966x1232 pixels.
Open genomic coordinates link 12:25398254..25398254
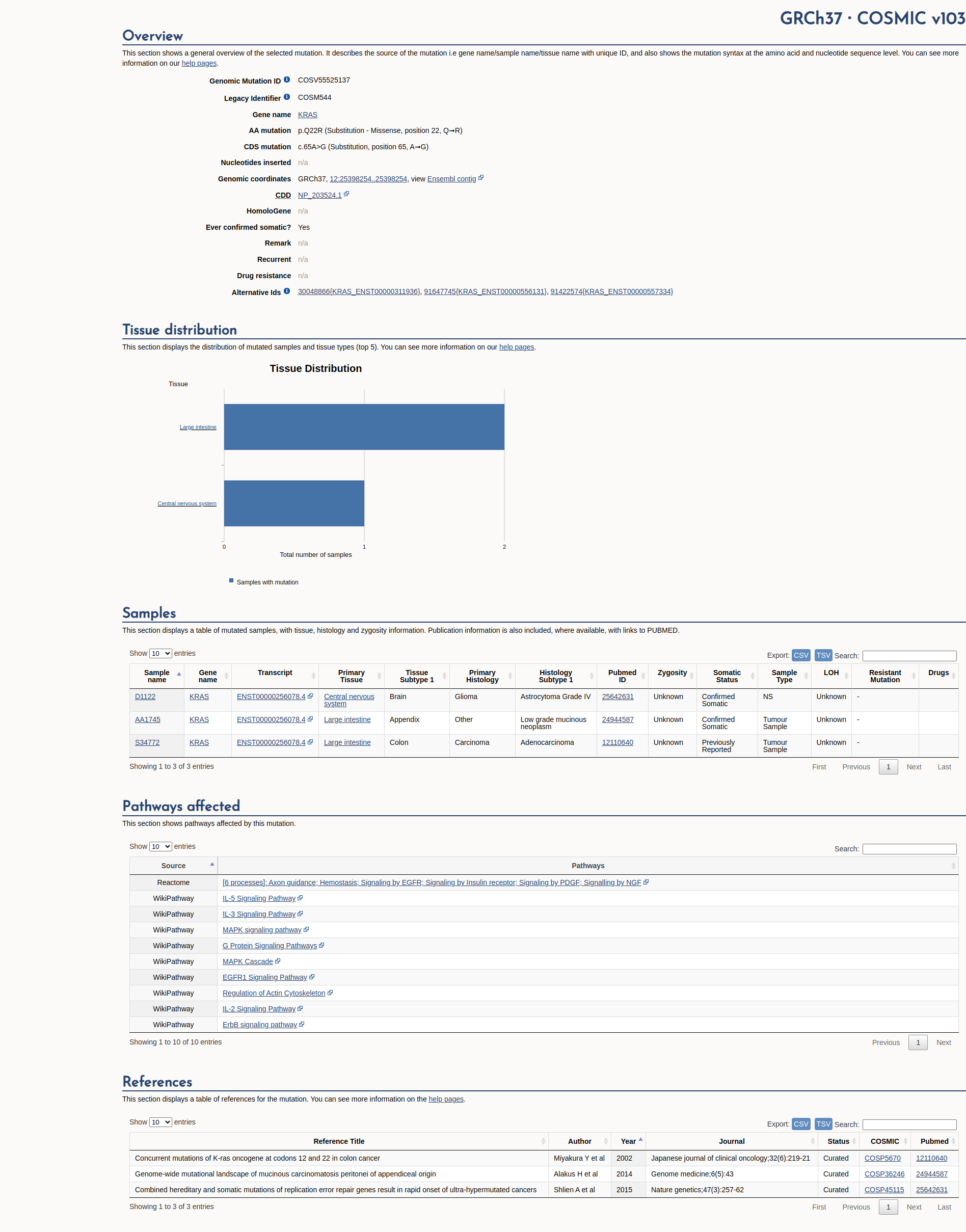point(368,179)
